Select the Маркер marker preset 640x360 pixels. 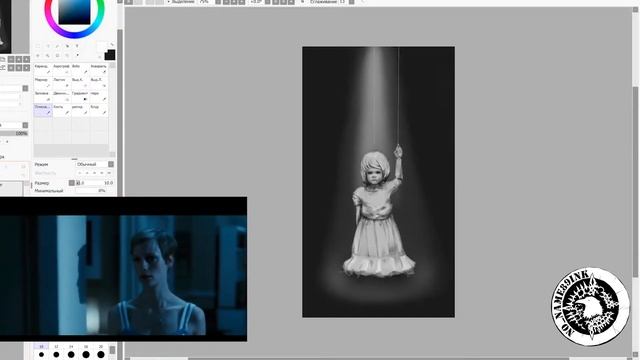[x=43, y=82]
